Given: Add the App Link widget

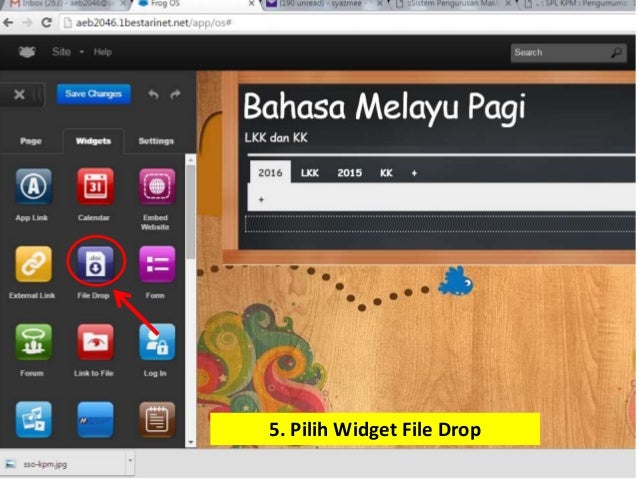Looking at the screenshot, I should (33, 186).
